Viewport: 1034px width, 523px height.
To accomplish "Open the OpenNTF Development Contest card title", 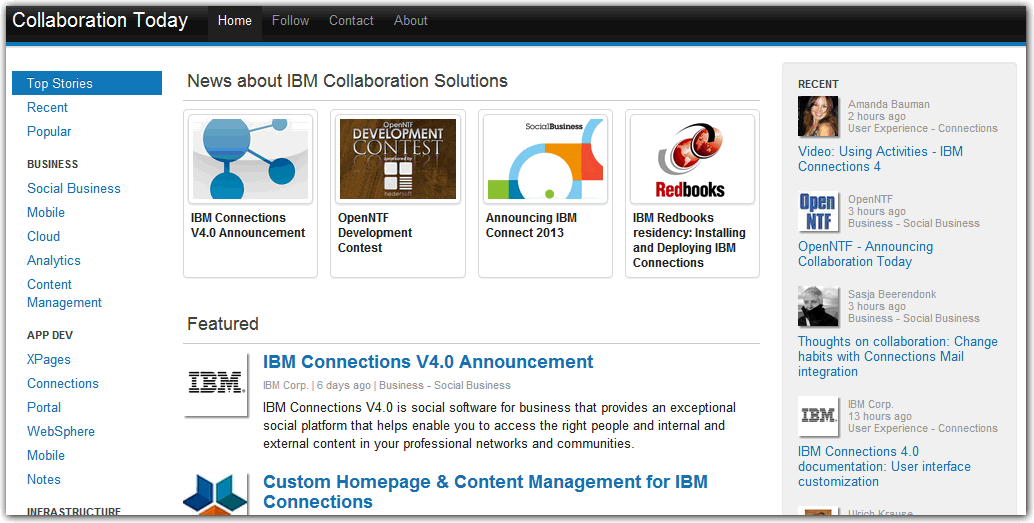I will coord(375,233).
